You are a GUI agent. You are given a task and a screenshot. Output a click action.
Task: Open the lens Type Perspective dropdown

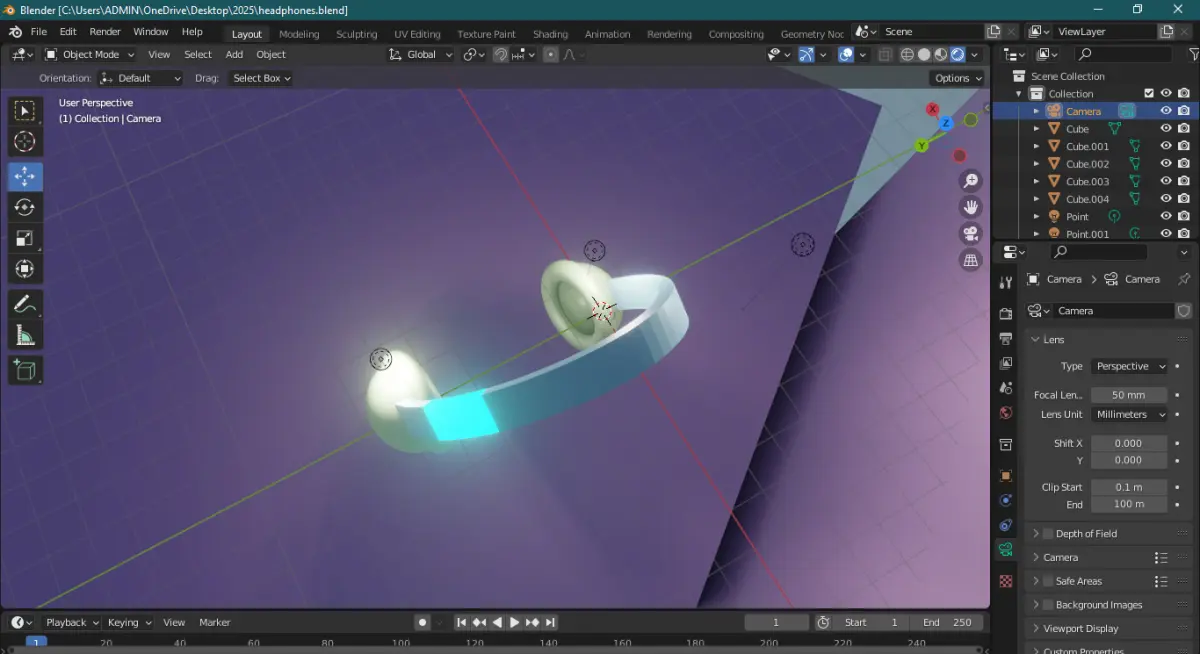point(1129,366)
